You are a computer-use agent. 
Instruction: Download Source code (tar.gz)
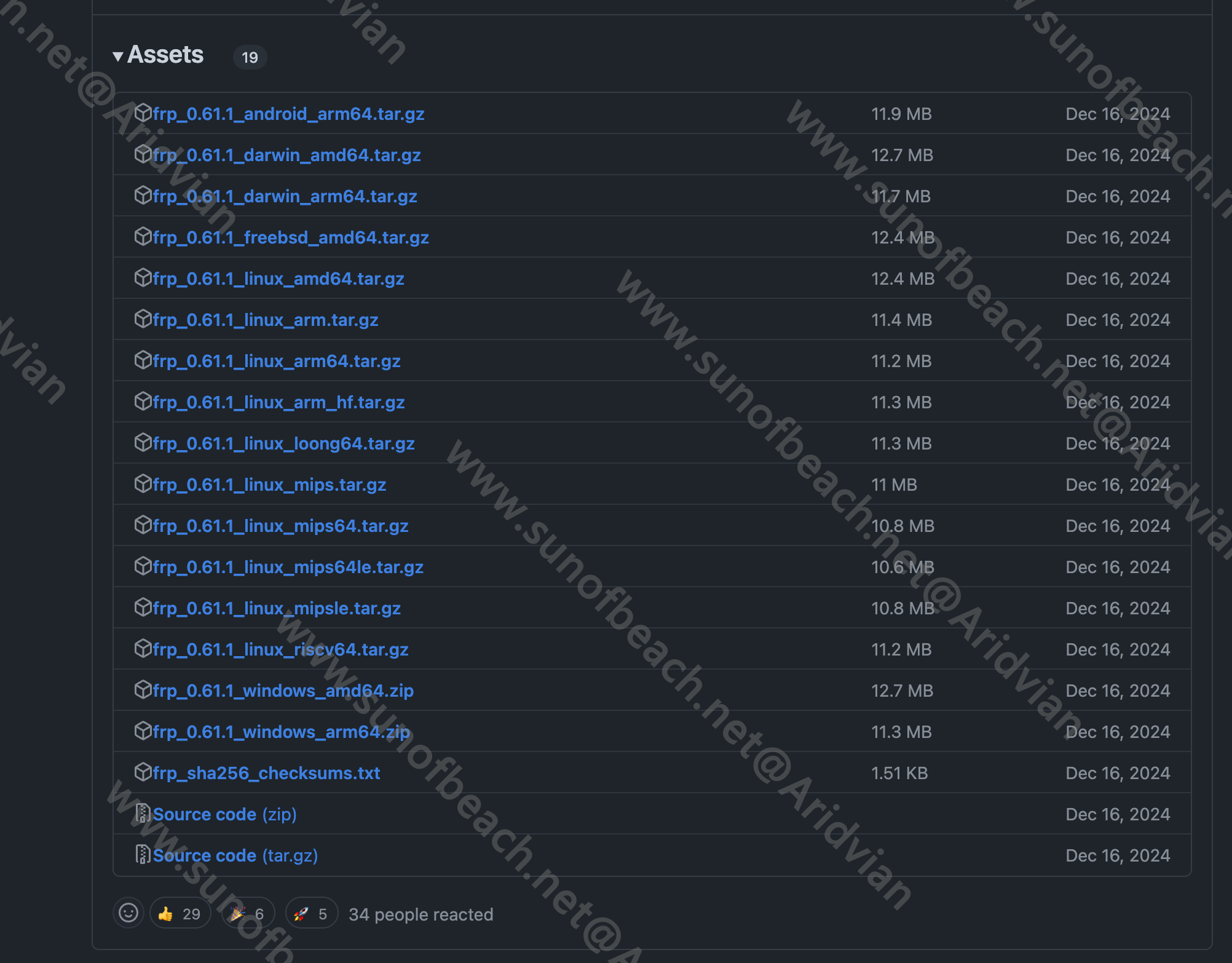pyautogui.click(x=235, y=855)
